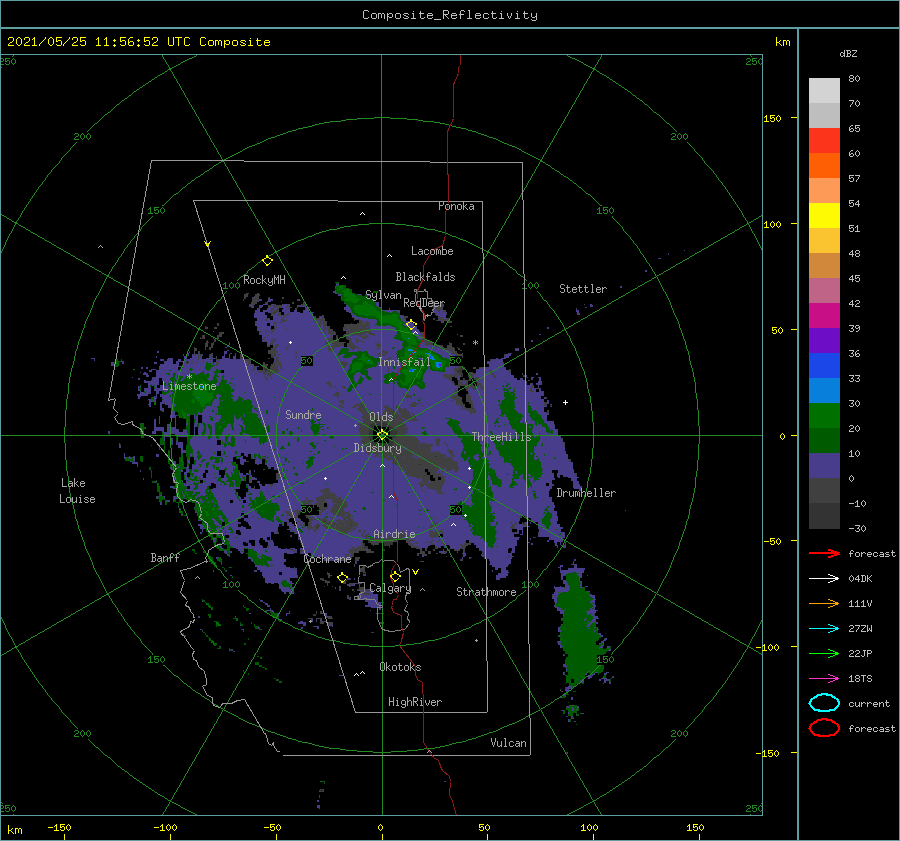Pick the magenta 42 dBZ swatch
900x841 pixels.
[x=824, y=315]
